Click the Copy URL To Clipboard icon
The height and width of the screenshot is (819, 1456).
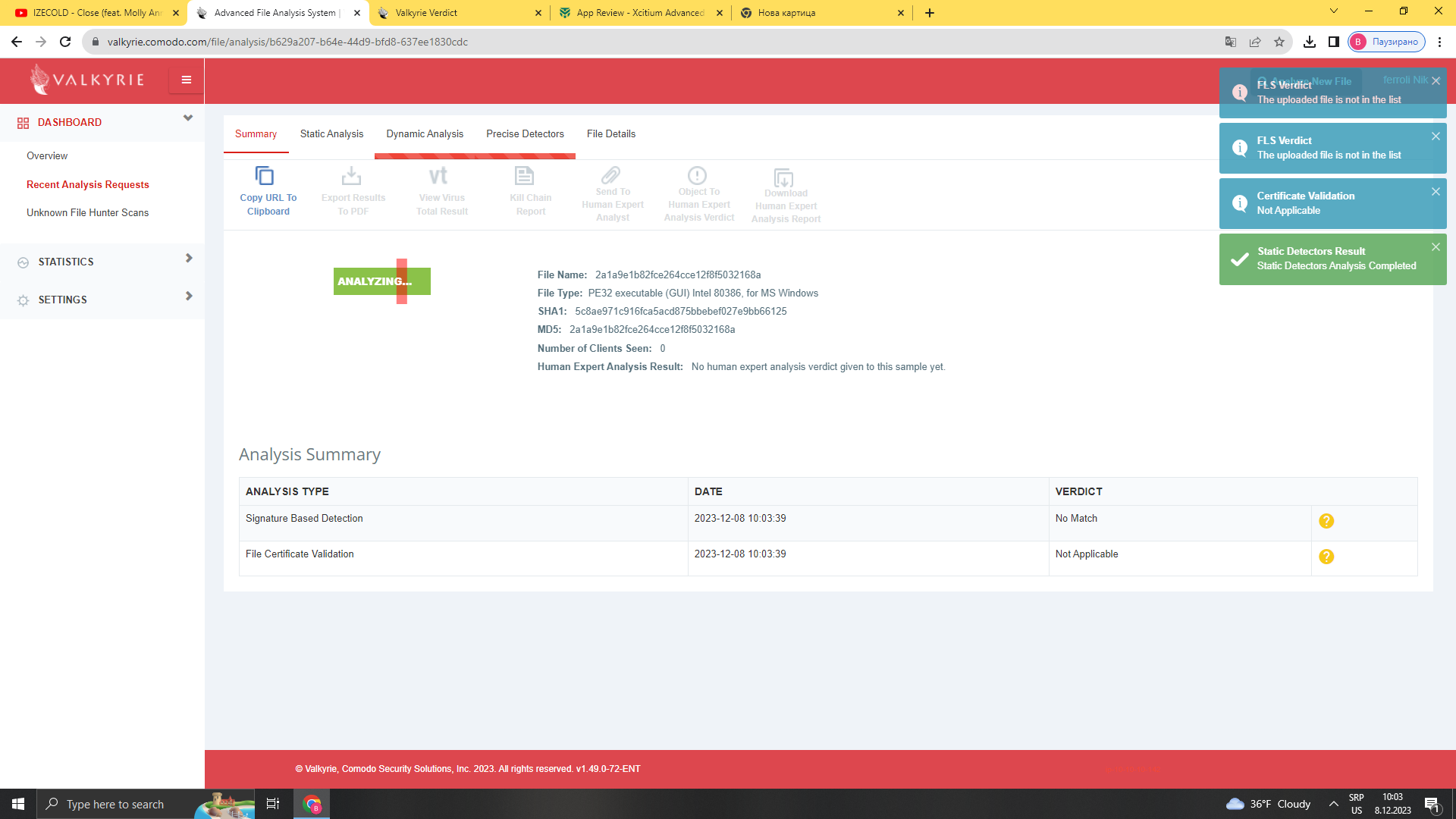[264, 176]
